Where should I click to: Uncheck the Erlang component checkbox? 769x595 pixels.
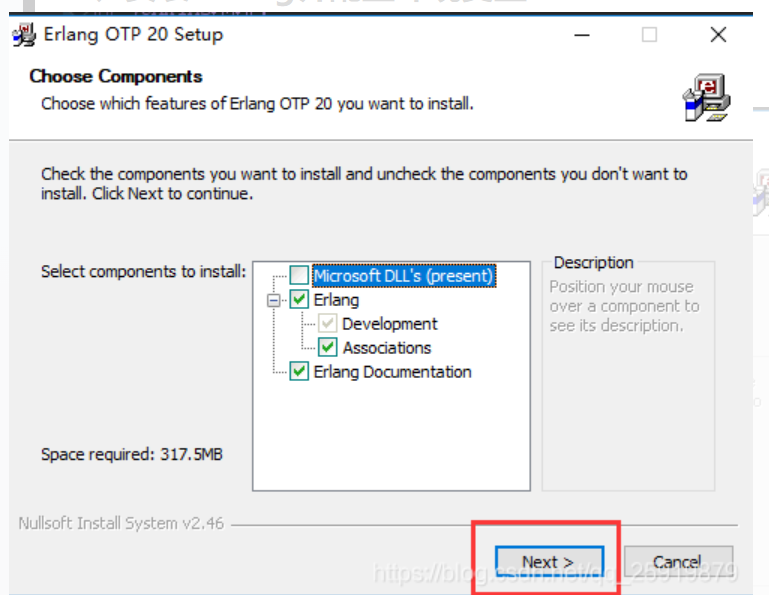(x=299, y=299)
